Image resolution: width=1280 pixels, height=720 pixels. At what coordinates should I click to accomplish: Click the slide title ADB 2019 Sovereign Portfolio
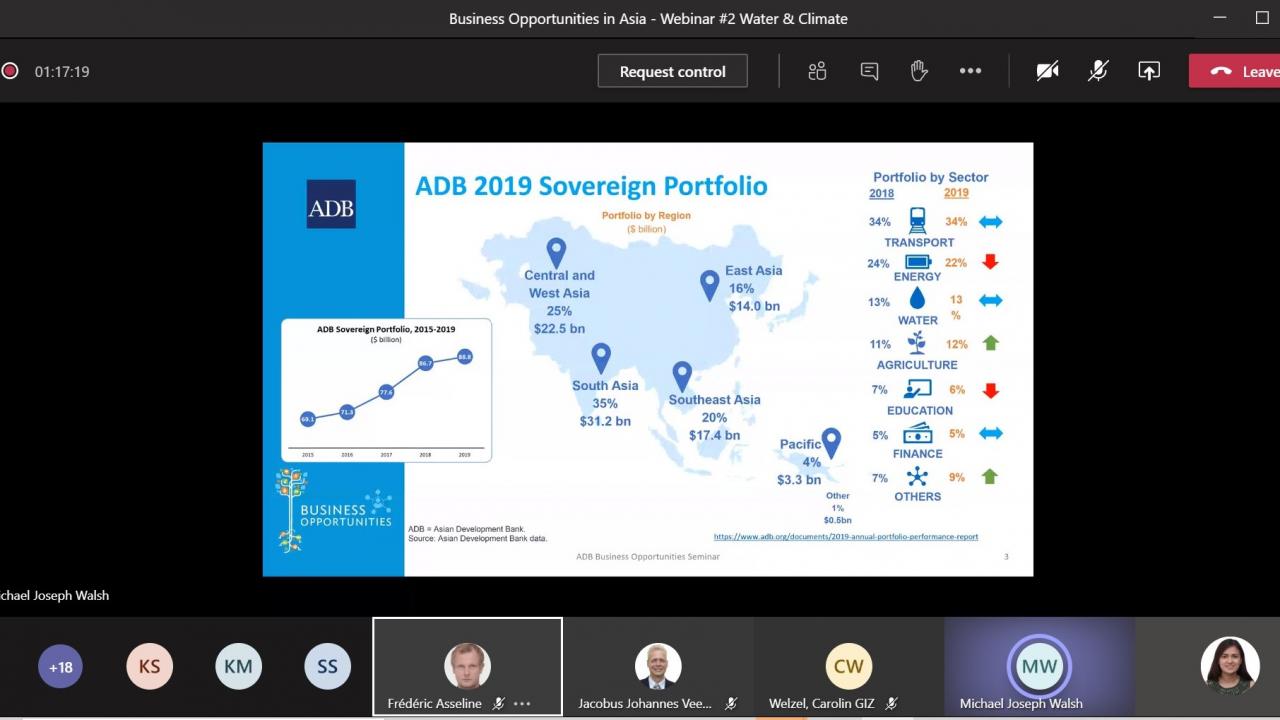(591, 186)
